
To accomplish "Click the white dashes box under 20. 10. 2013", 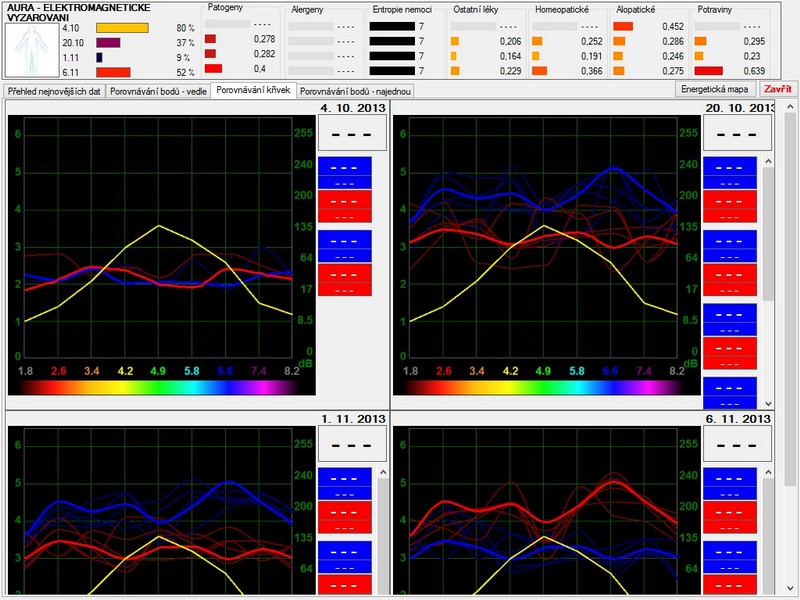I will pos(737,133).
